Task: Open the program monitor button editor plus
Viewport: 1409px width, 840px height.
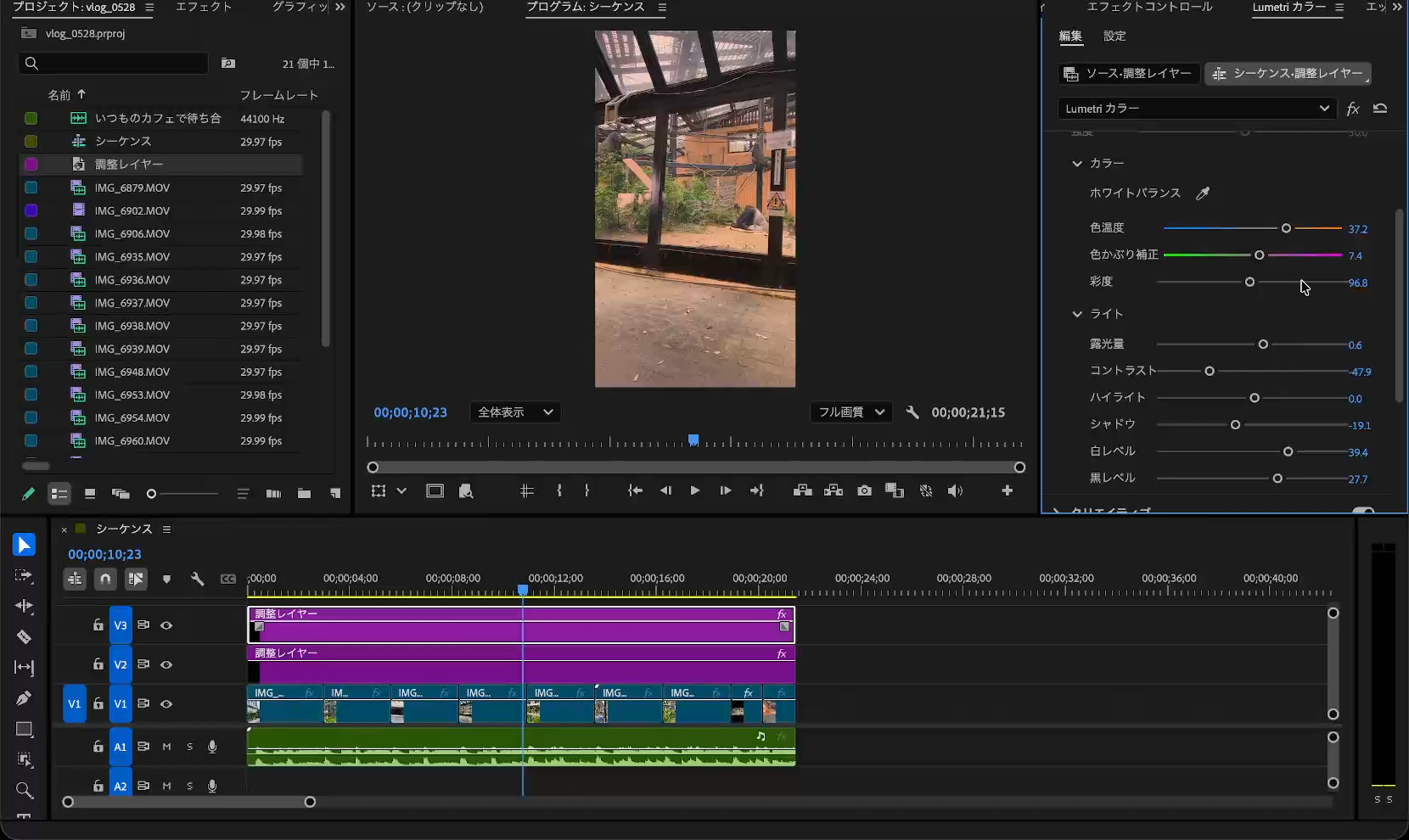Action: pos(1007,491)
